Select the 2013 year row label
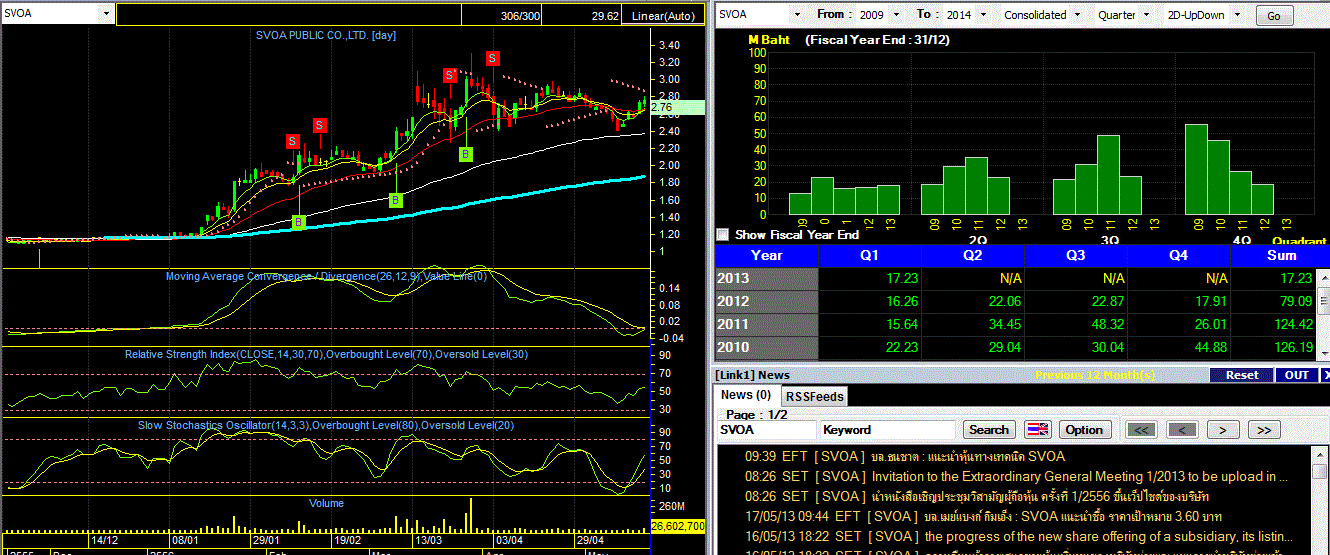Image resolution: width=1330 pixels, height=555 pixels. click(766, 279)
